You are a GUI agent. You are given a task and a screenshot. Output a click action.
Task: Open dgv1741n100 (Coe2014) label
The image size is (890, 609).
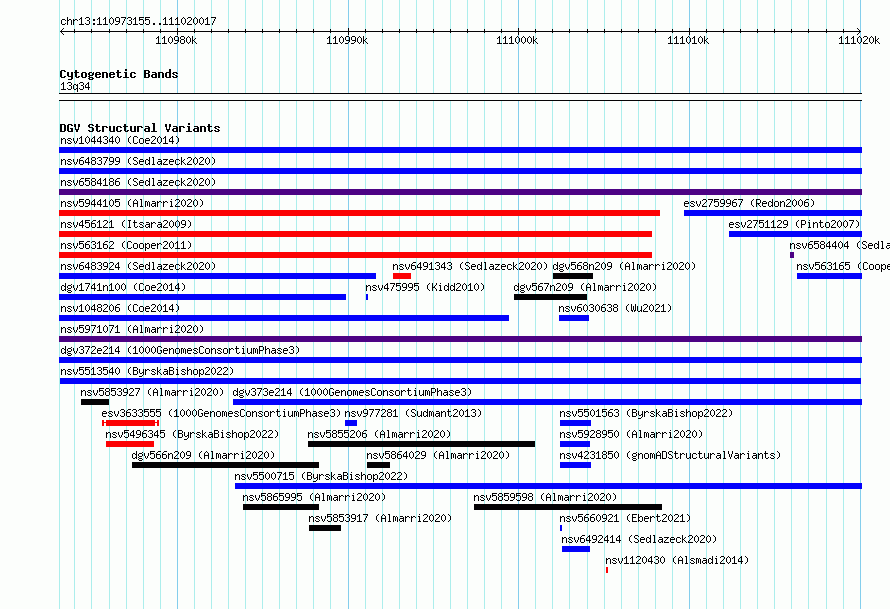coord(123,287)
